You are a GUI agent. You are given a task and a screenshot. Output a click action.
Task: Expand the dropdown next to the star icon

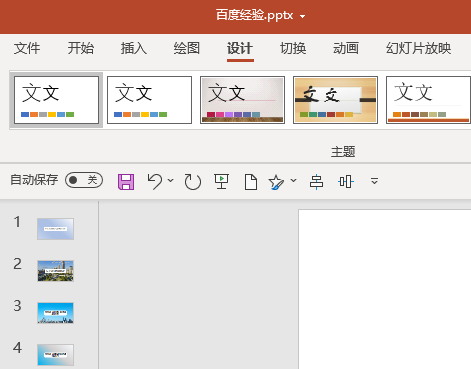pyautogui.click(x=293, y=180)
